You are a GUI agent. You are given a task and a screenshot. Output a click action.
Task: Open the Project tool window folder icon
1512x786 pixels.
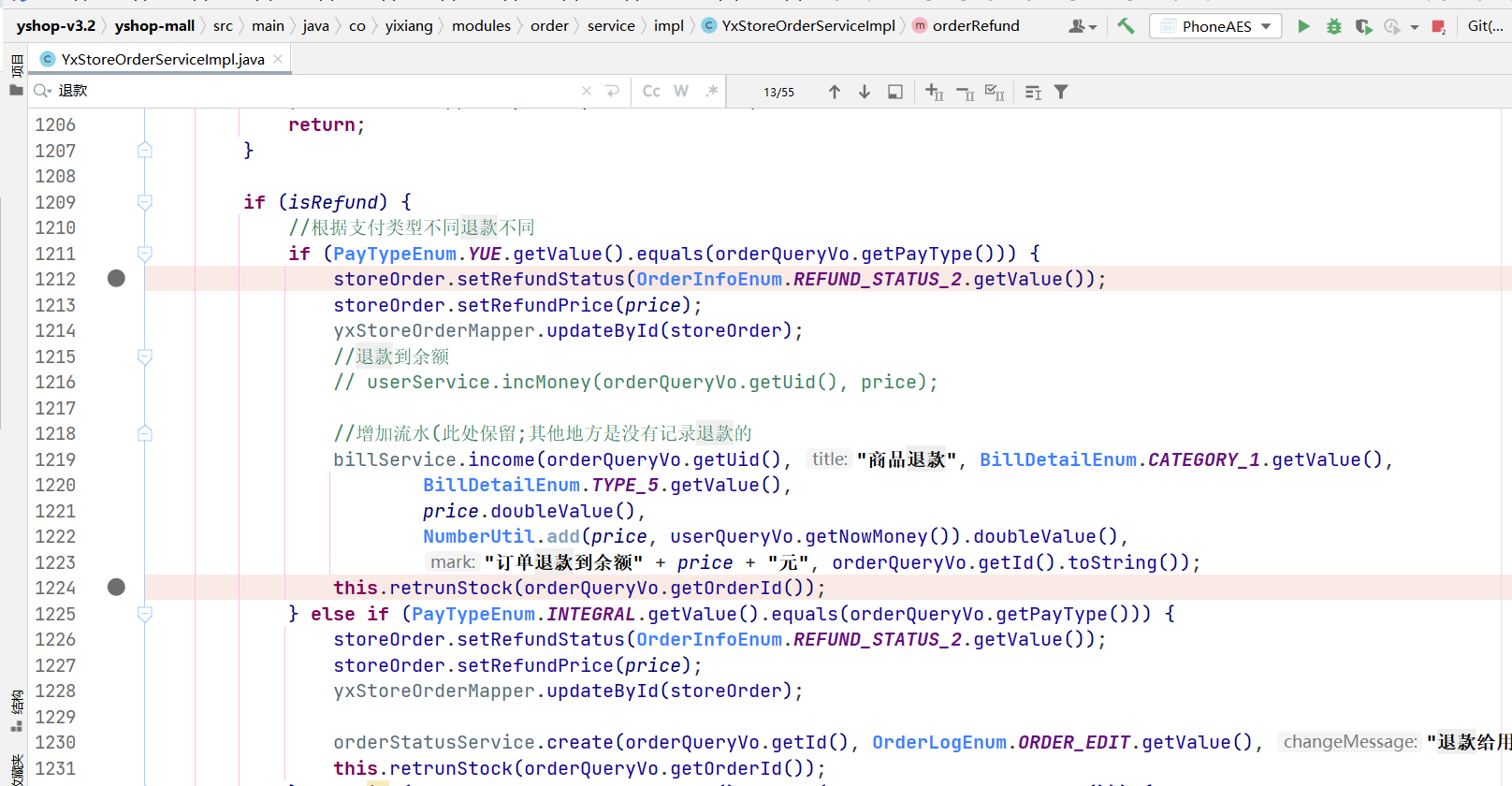(x=16, y=90)
